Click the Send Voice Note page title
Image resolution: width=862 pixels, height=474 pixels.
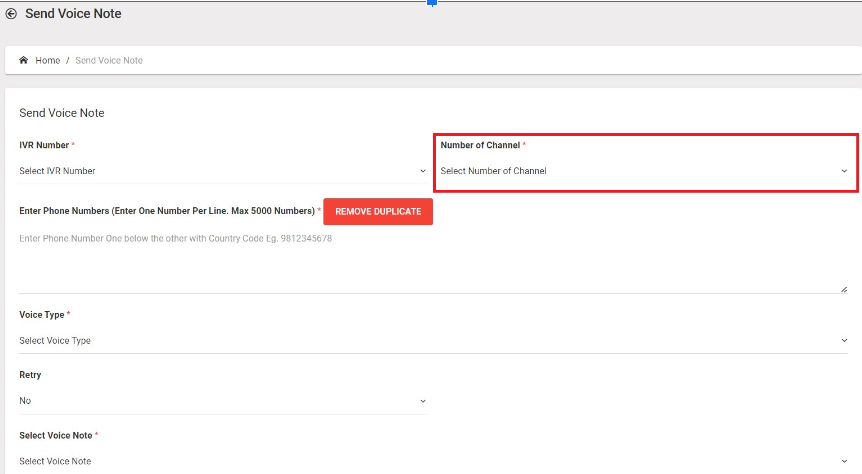click(x=73, y=14)
